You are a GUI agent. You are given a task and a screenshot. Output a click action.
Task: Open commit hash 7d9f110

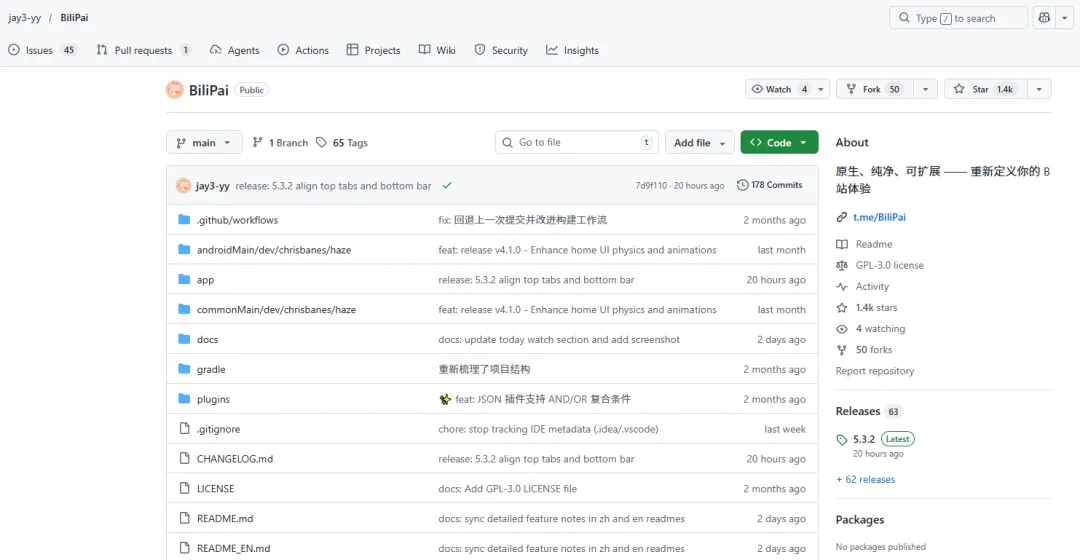651,185
